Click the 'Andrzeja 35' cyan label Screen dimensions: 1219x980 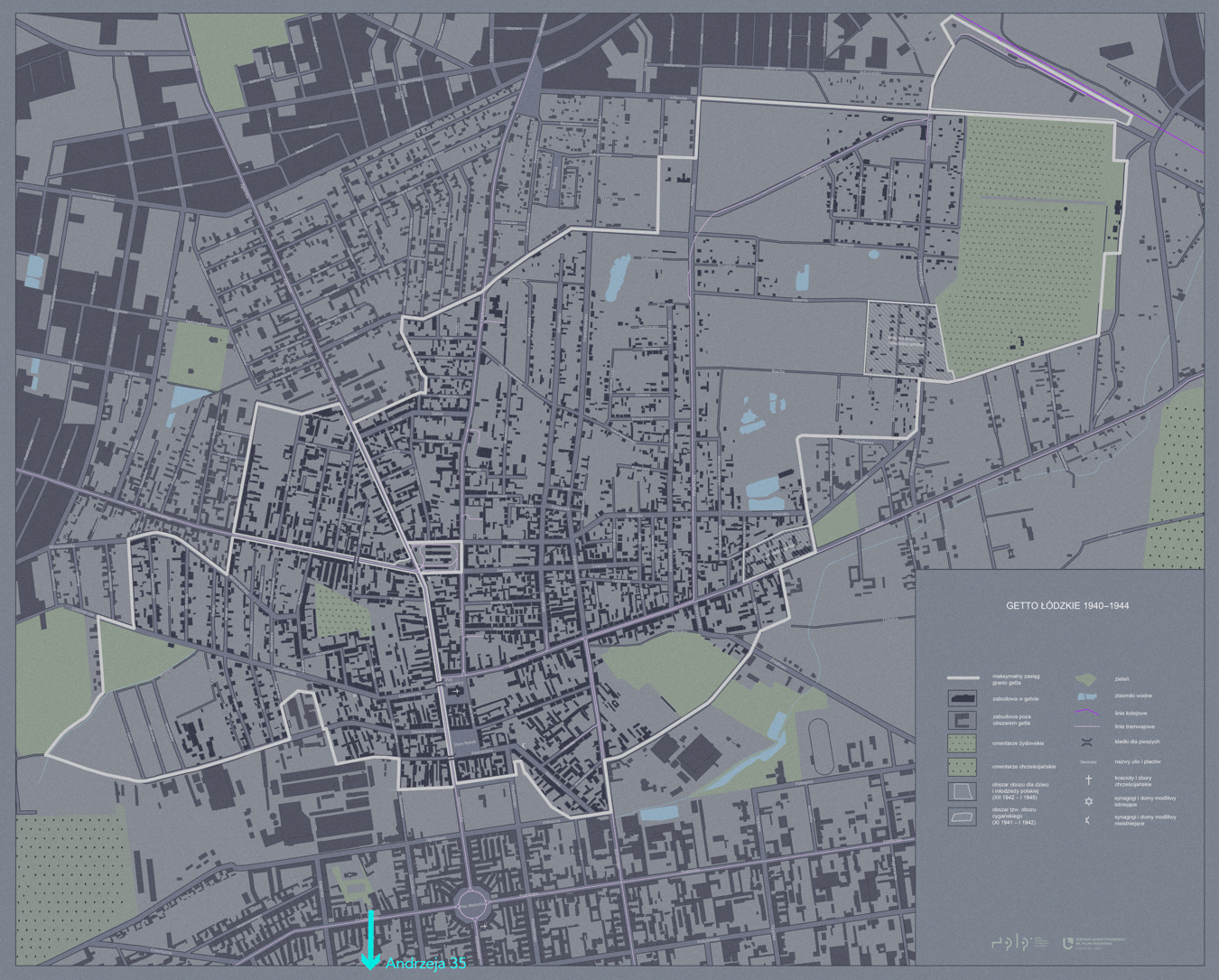pyautogui.click(x=425, y=964)
